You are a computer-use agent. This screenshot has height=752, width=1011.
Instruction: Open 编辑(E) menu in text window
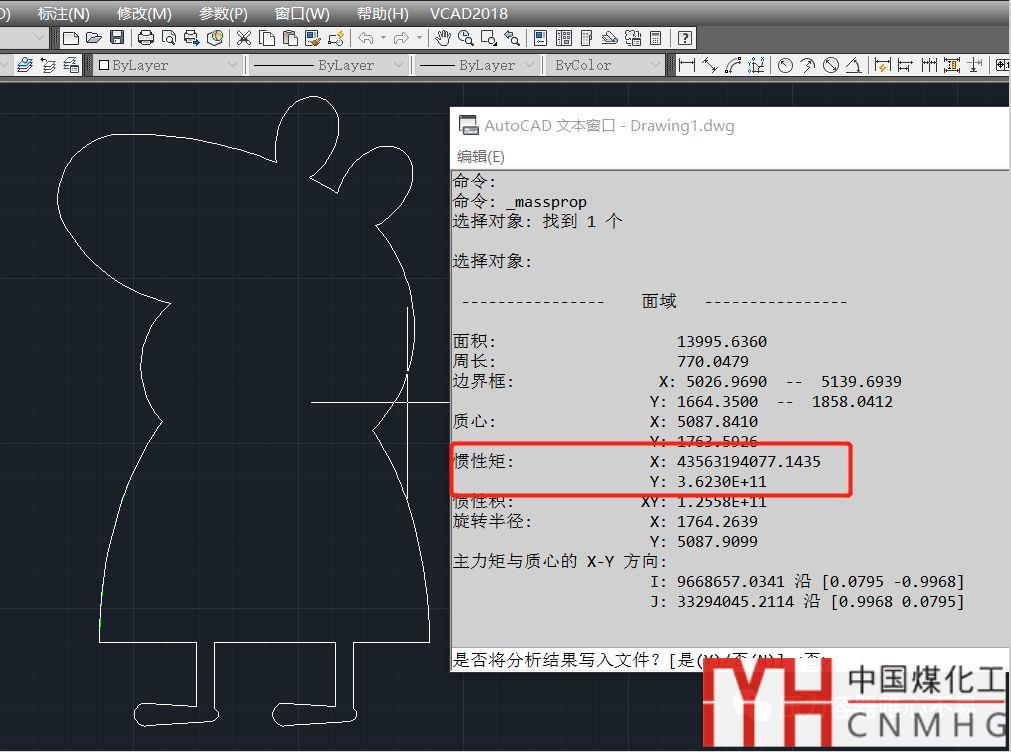481,156
